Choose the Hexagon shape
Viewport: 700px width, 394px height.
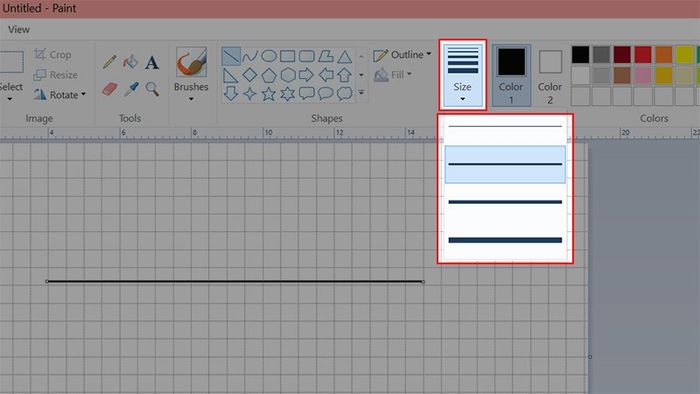tap(288, 75)
